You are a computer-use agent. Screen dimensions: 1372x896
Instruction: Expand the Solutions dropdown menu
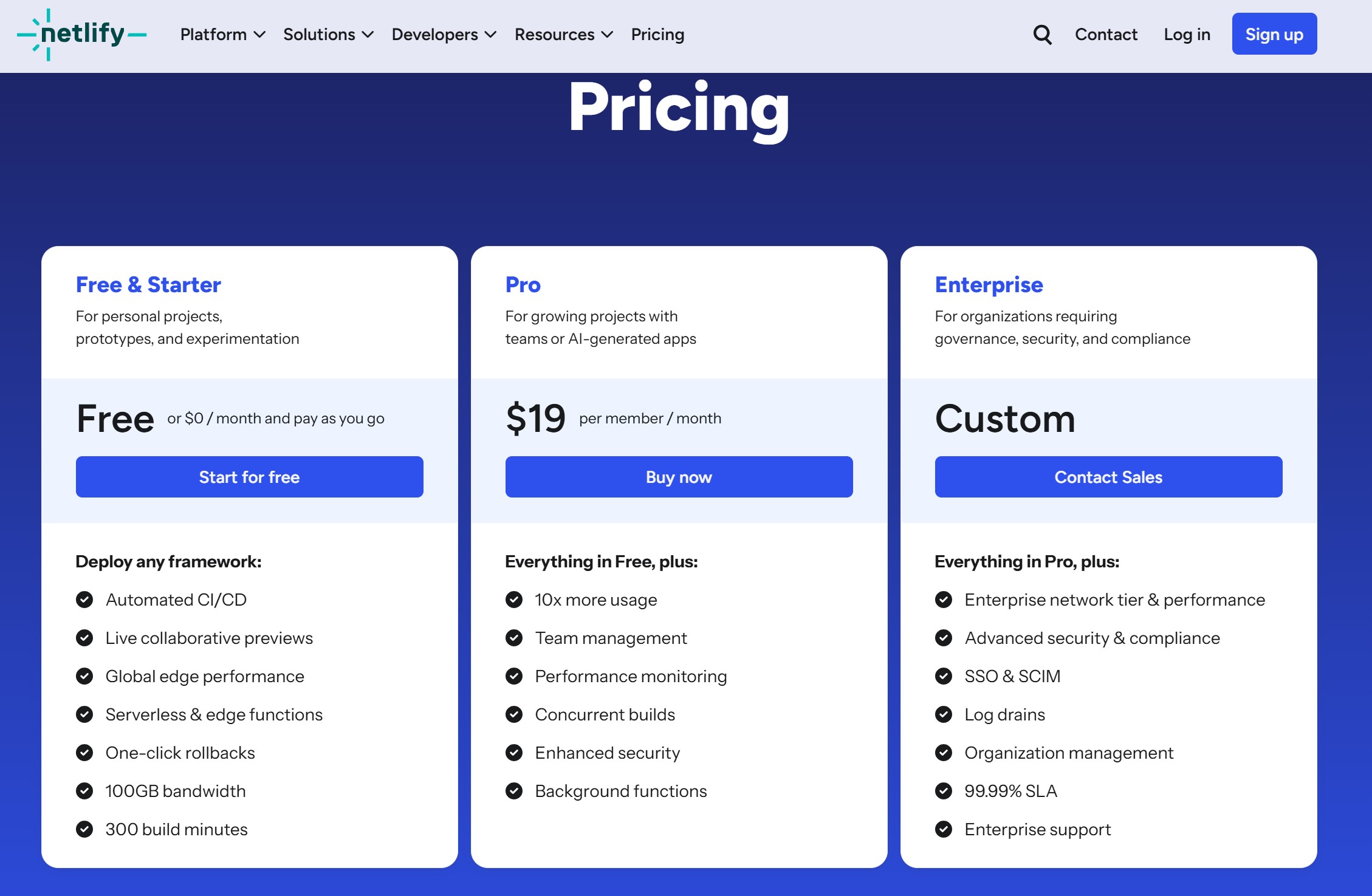[x=328, y=35]
